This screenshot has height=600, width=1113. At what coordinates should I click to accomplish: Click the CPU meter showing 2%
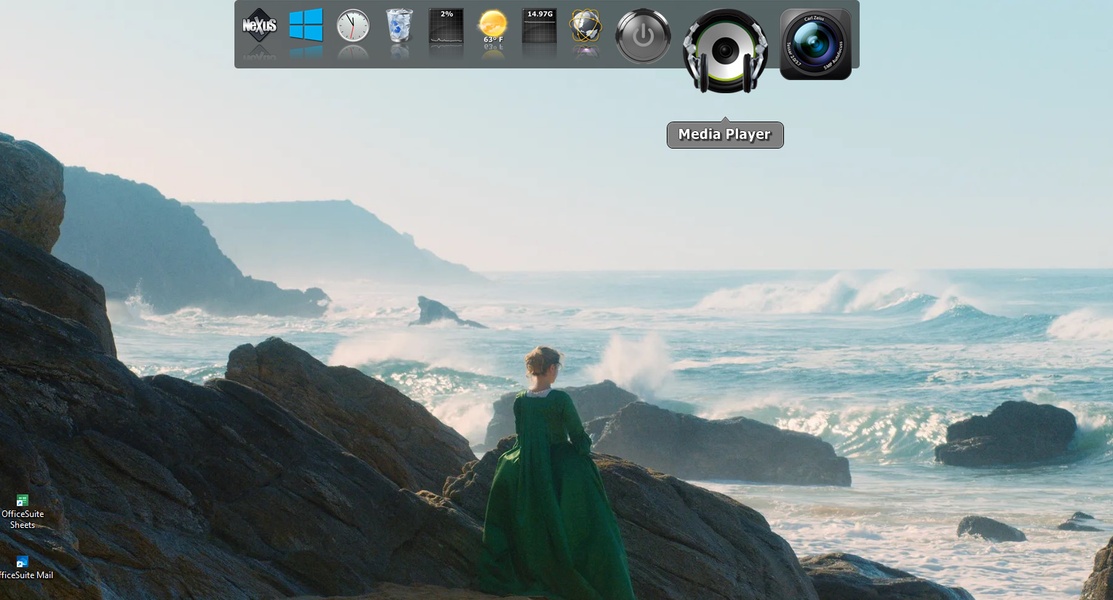point(446,27)
